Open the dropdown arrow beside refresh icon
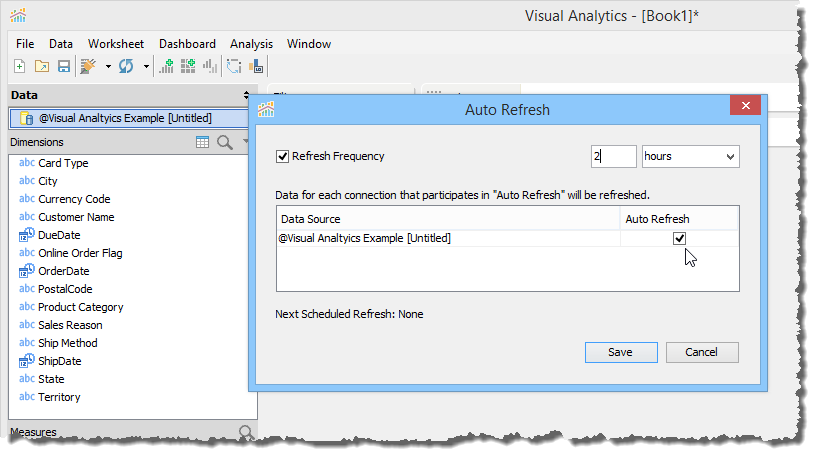The image size is (817, 456). click(146, 67)
